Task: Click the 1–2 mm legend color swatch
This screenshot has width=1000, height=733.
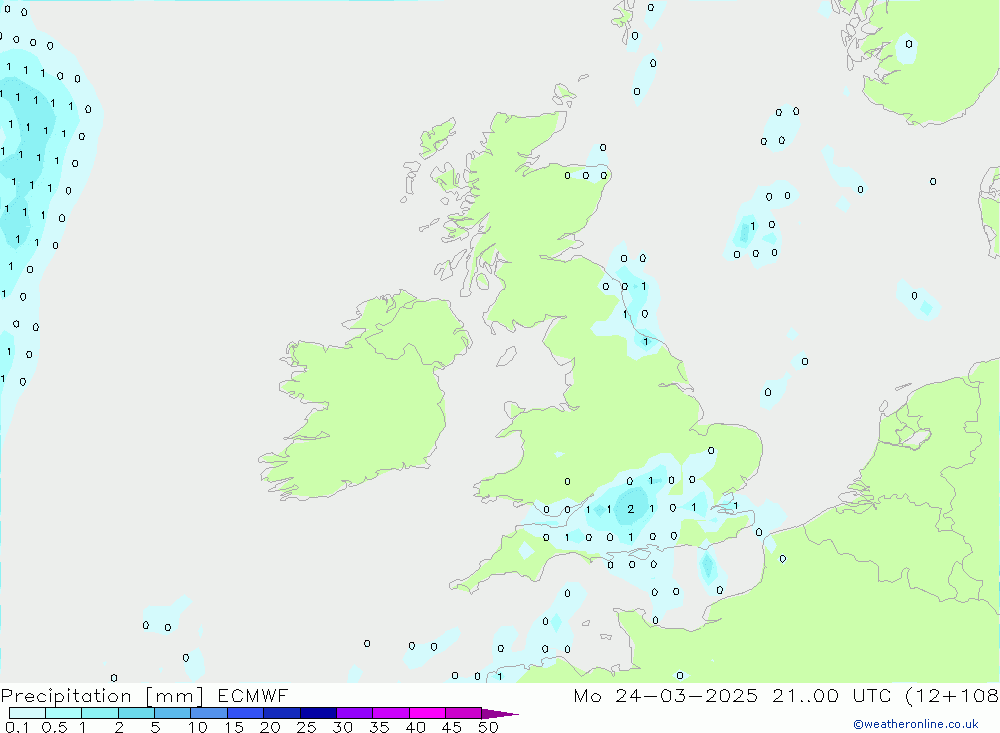Action: (100, 713)
